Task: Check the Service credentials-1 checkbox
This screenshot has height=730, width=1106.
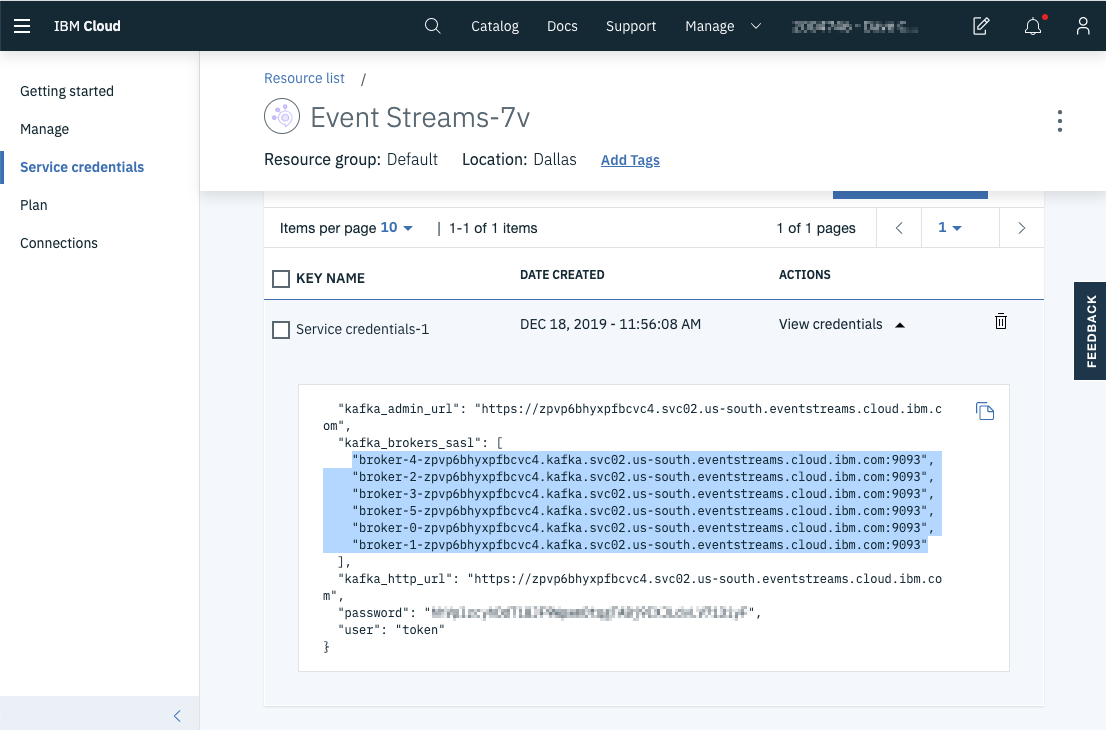Action: (x=281, y=329)
